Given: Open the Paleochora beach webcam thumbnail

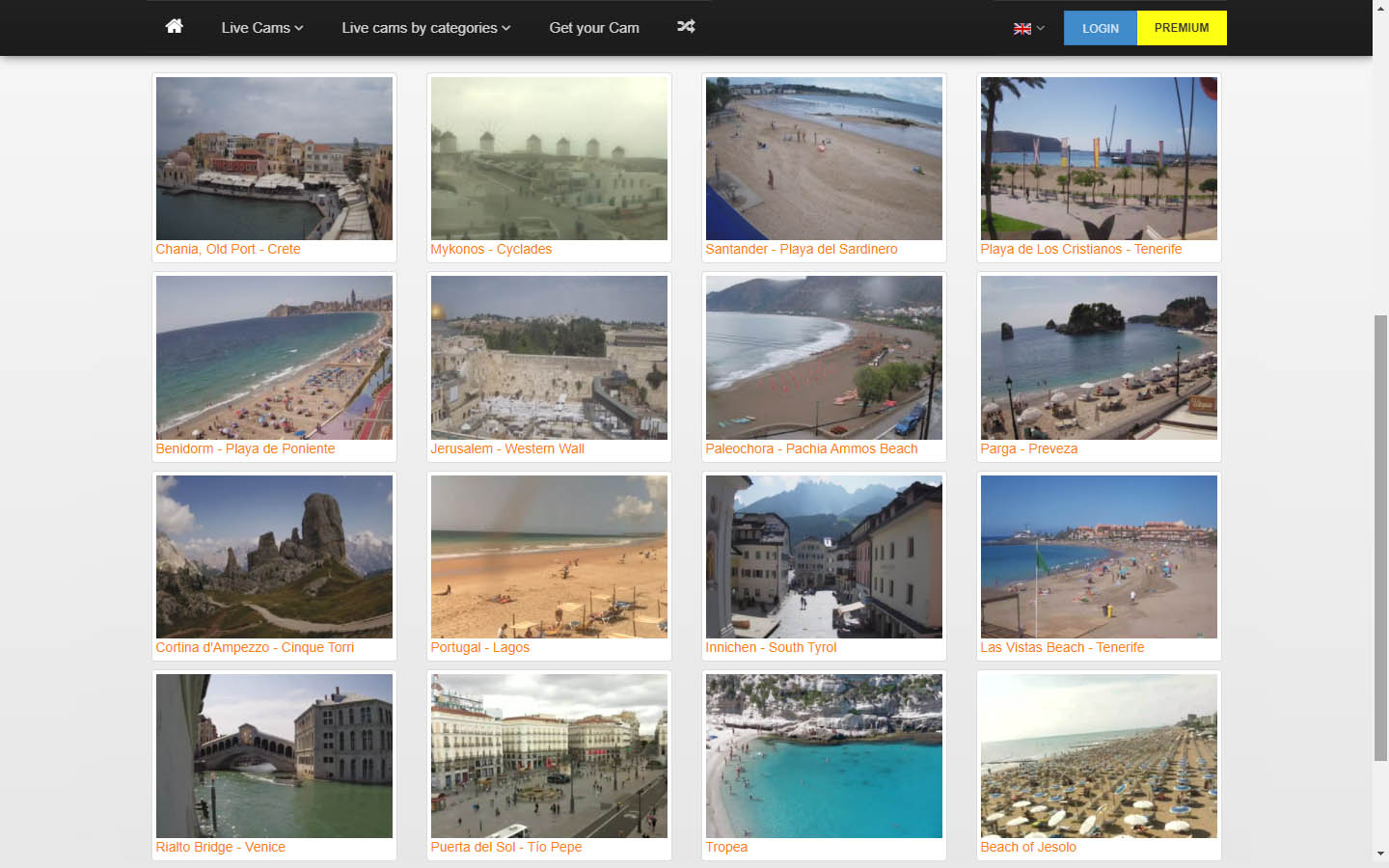Looking at the screenshot, I should click(x=824, y=358).
